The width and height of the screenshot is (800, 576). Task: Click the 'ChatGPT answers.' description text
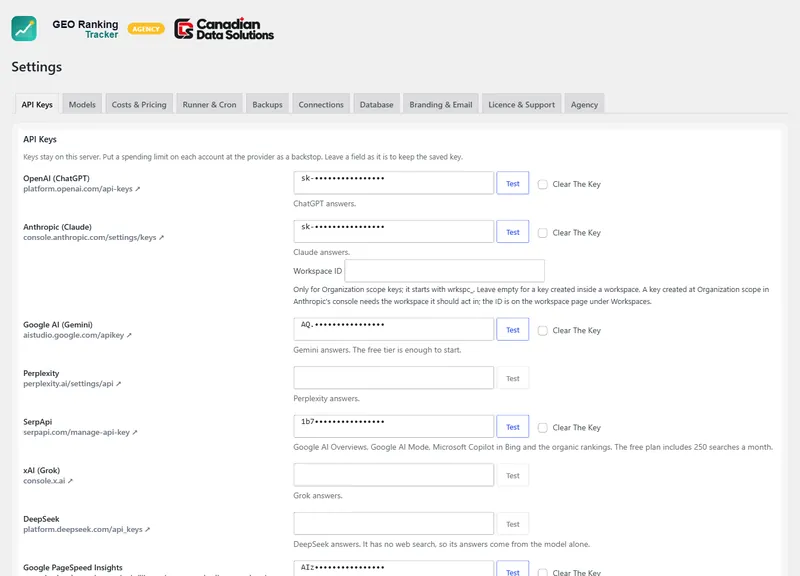click(x=324, y=204)
